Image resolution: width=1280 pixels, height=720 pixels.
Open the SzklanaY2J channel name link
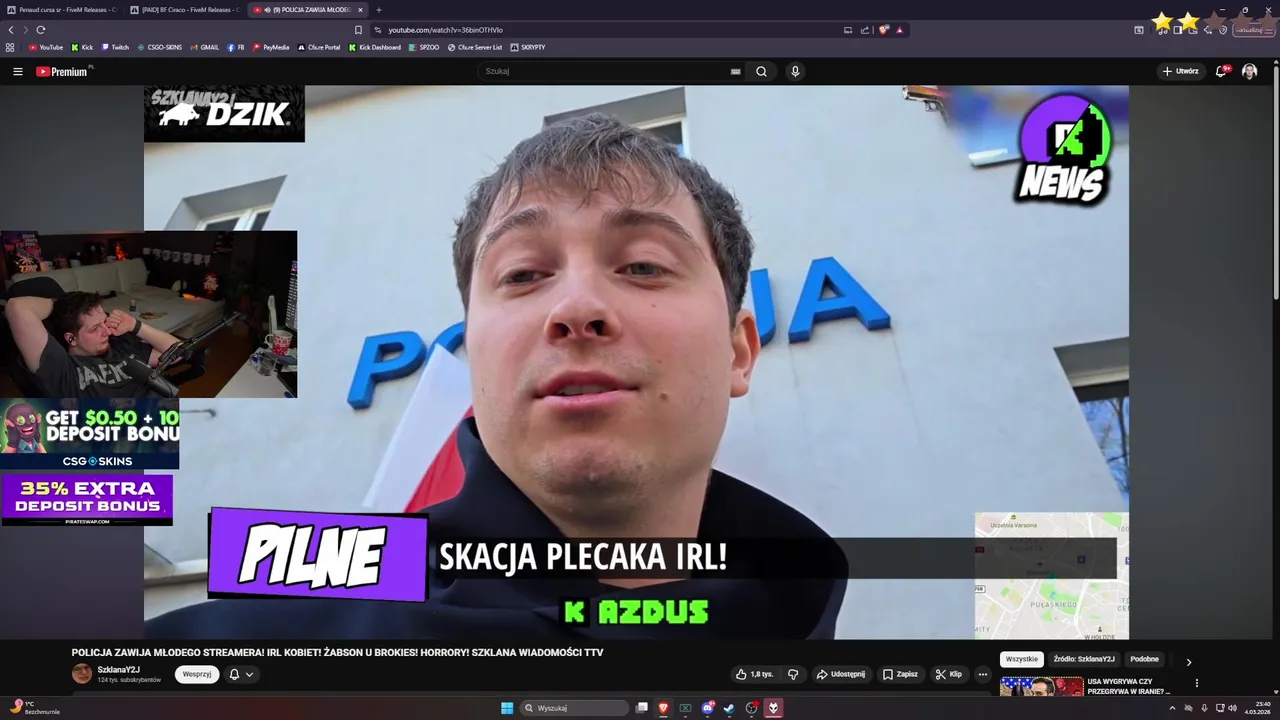[x=118, y=670]
